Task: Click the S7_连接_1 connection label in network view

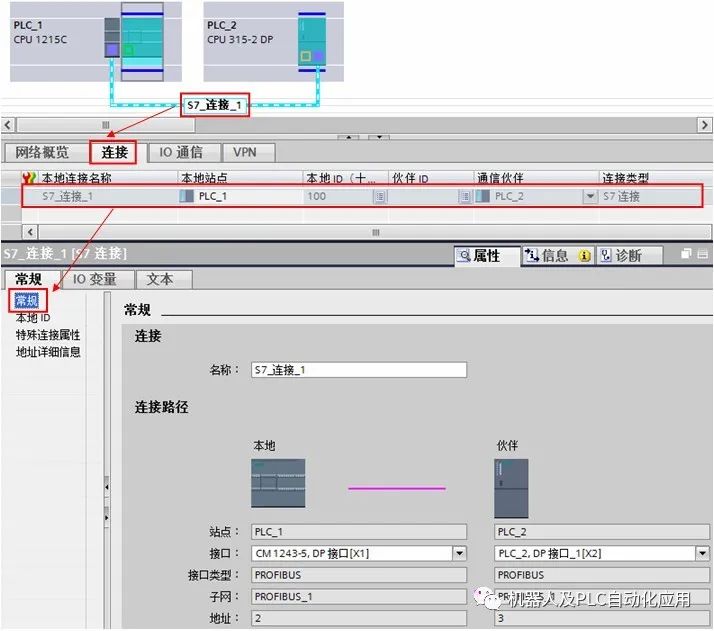Action: (214, 105)
